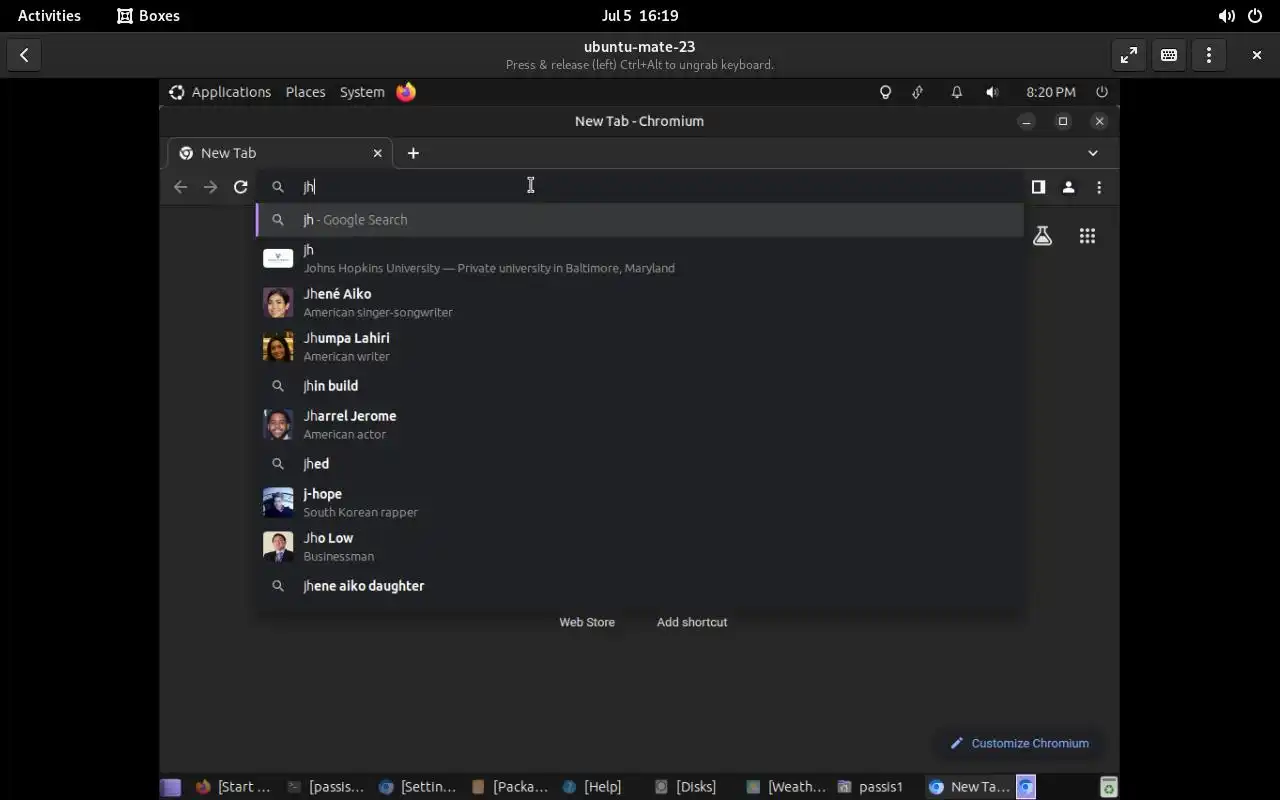Open GNOME power menu icon
1280x800 pixels.
(x=1255, y=16)
